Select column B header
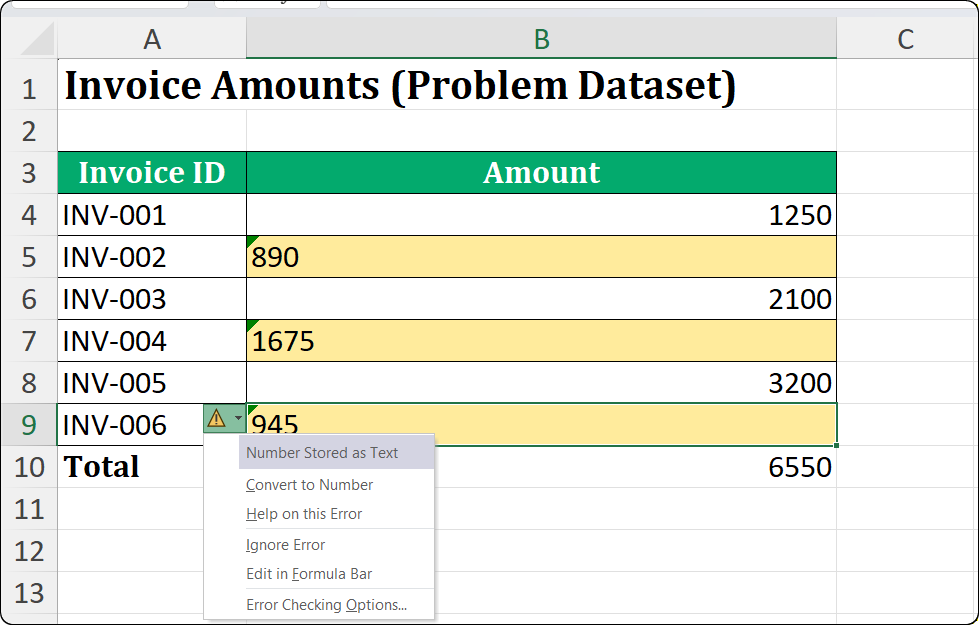 540,40
